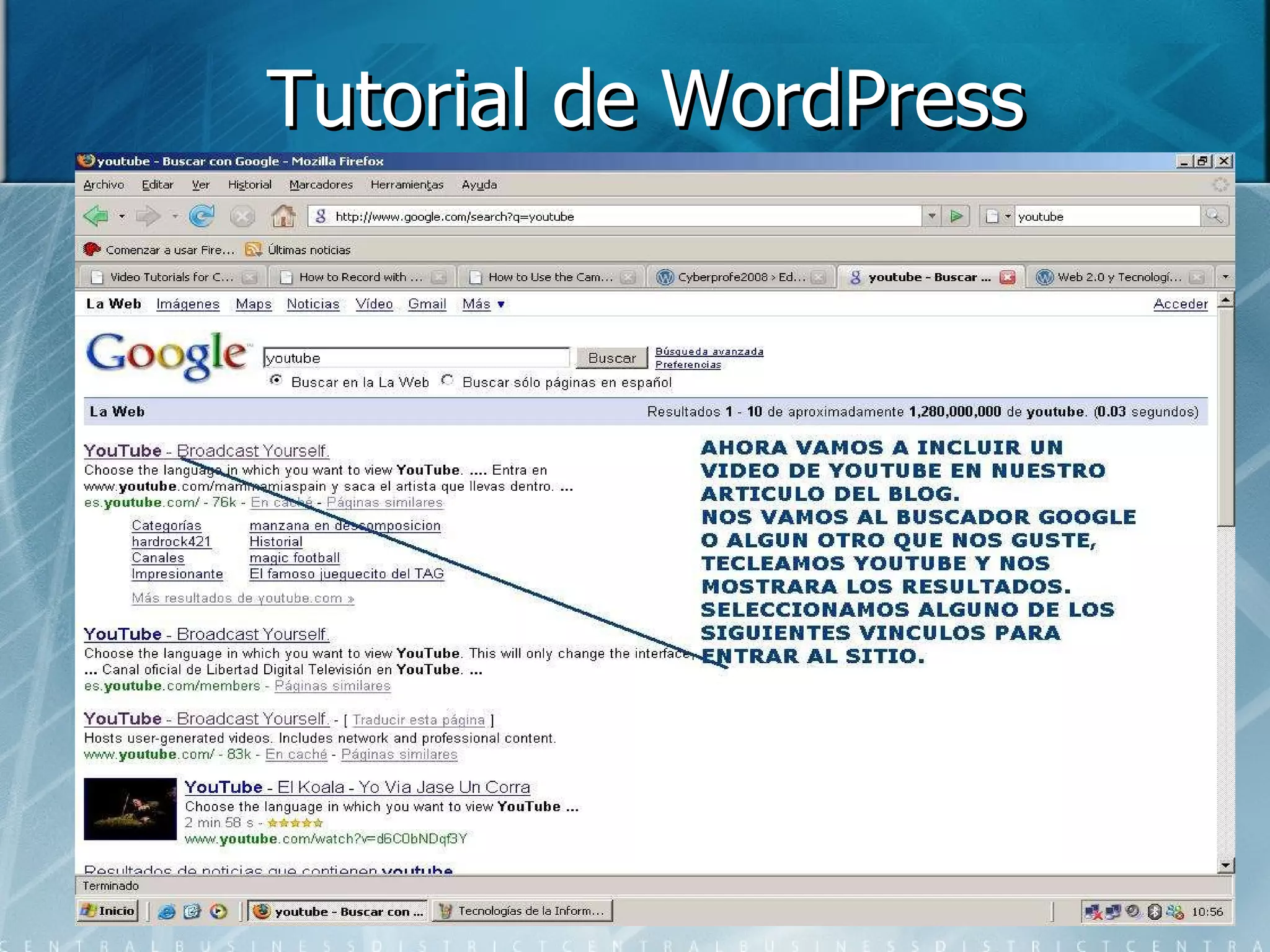Open the Preferencias link
The width and height of the screenshot is (1270, 952).
pos(688,365)
